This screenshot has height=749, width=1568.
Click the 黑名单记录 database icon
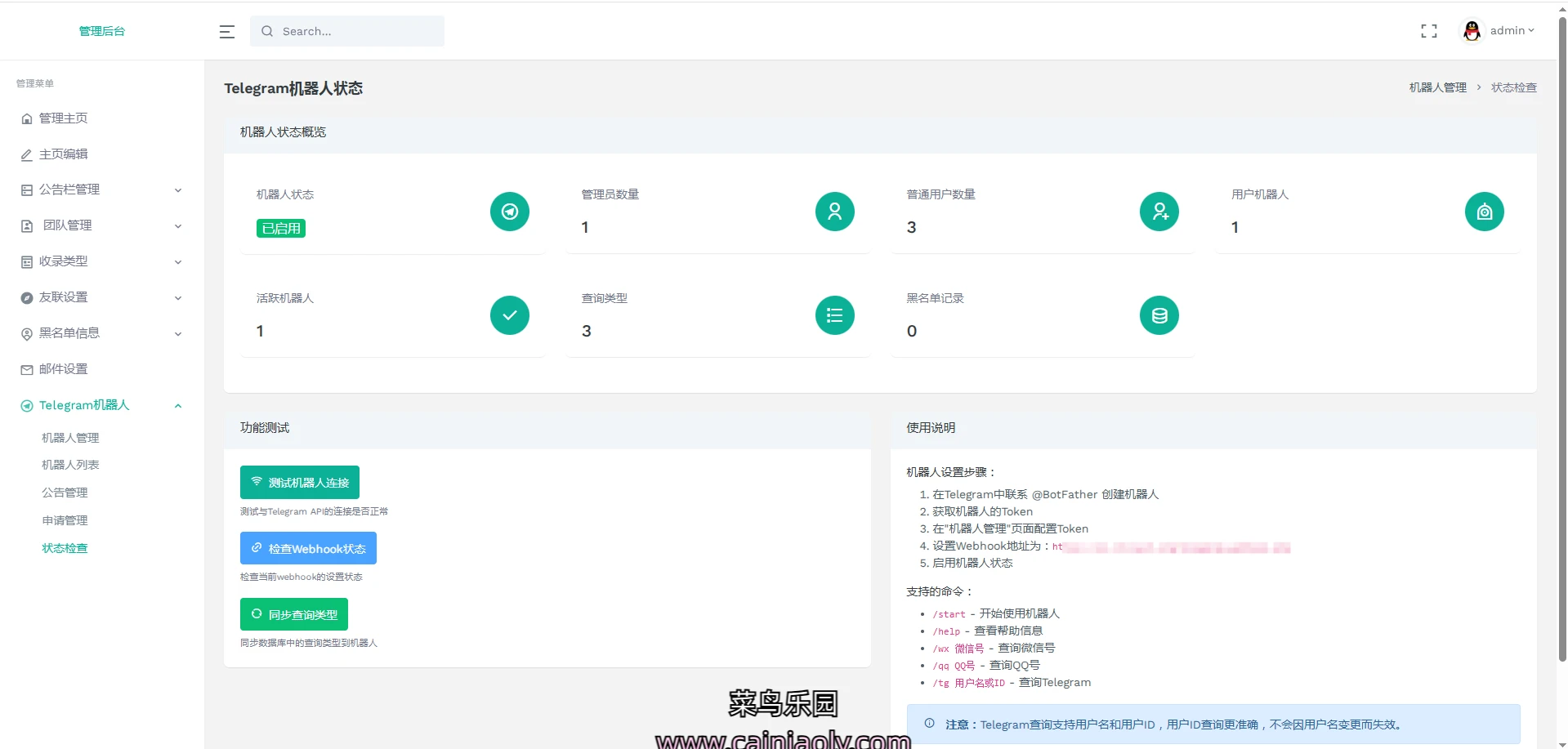pos(1159,315)
